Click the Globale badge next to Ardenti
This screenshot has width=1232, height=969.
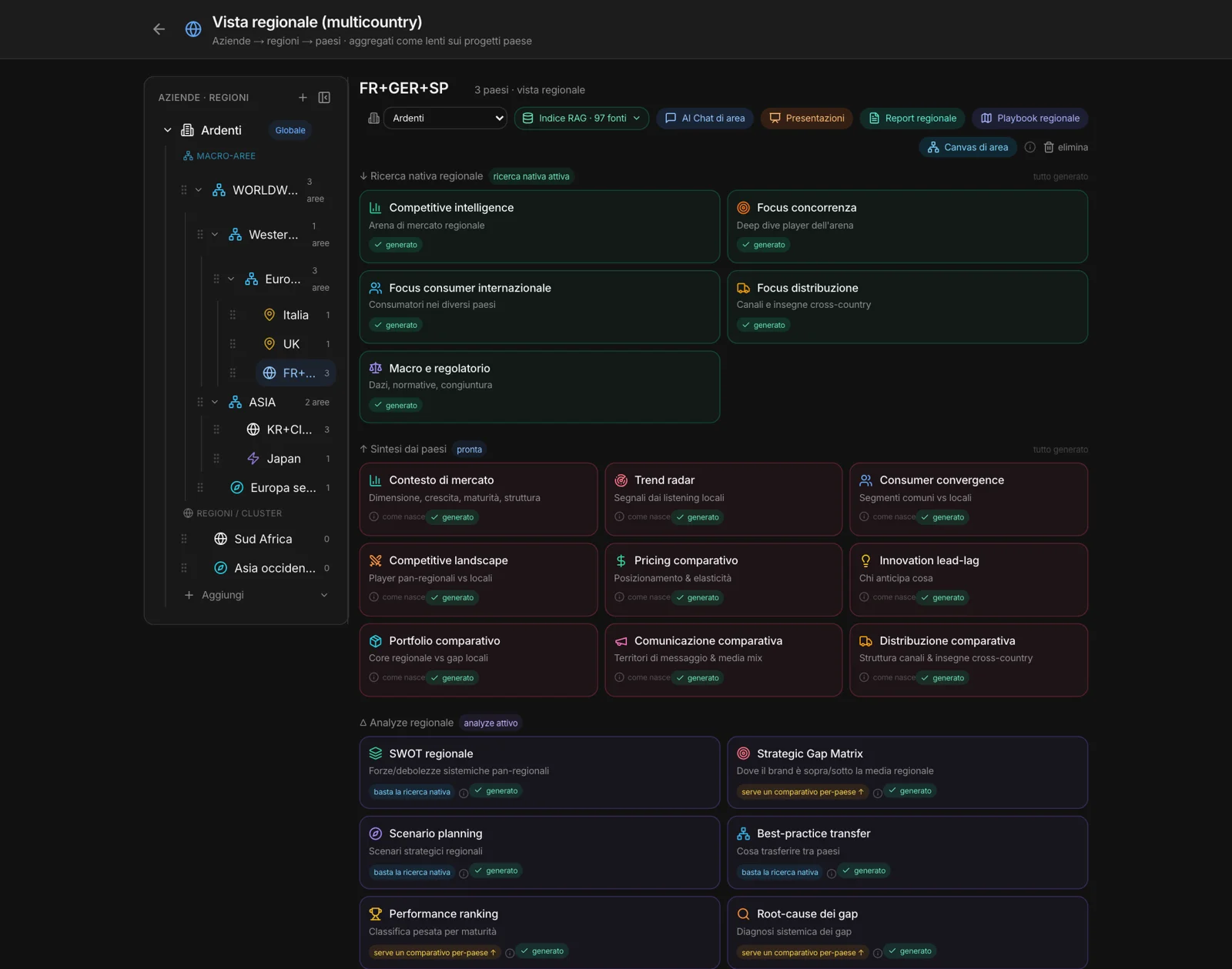point(290,130)
